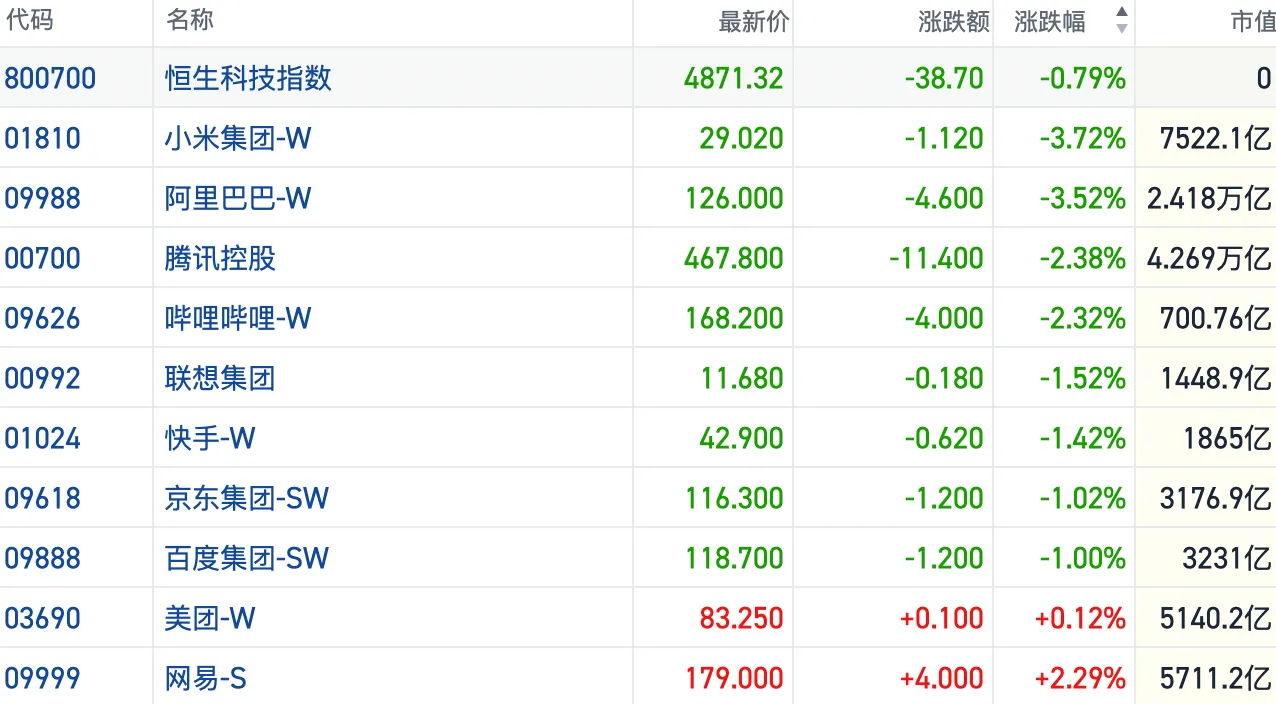
Task: Click the 800700 index code
Action: tap(50, 78)
